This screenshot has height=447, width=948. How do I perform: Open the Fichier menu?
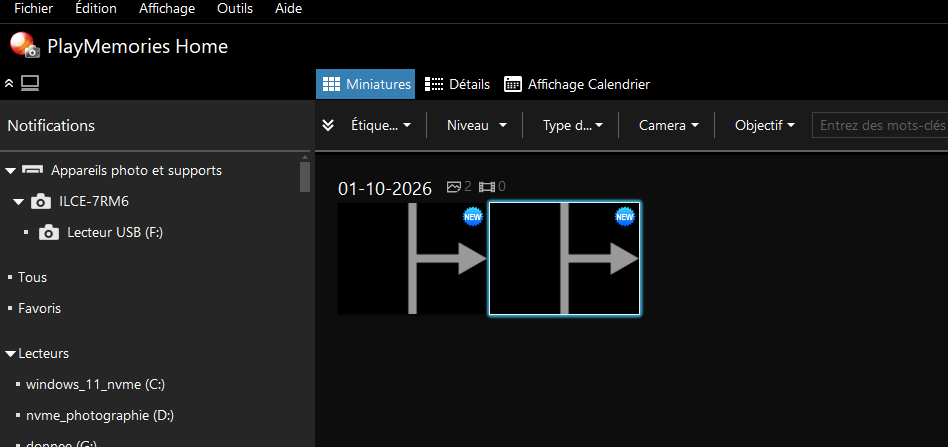point(33,8)
